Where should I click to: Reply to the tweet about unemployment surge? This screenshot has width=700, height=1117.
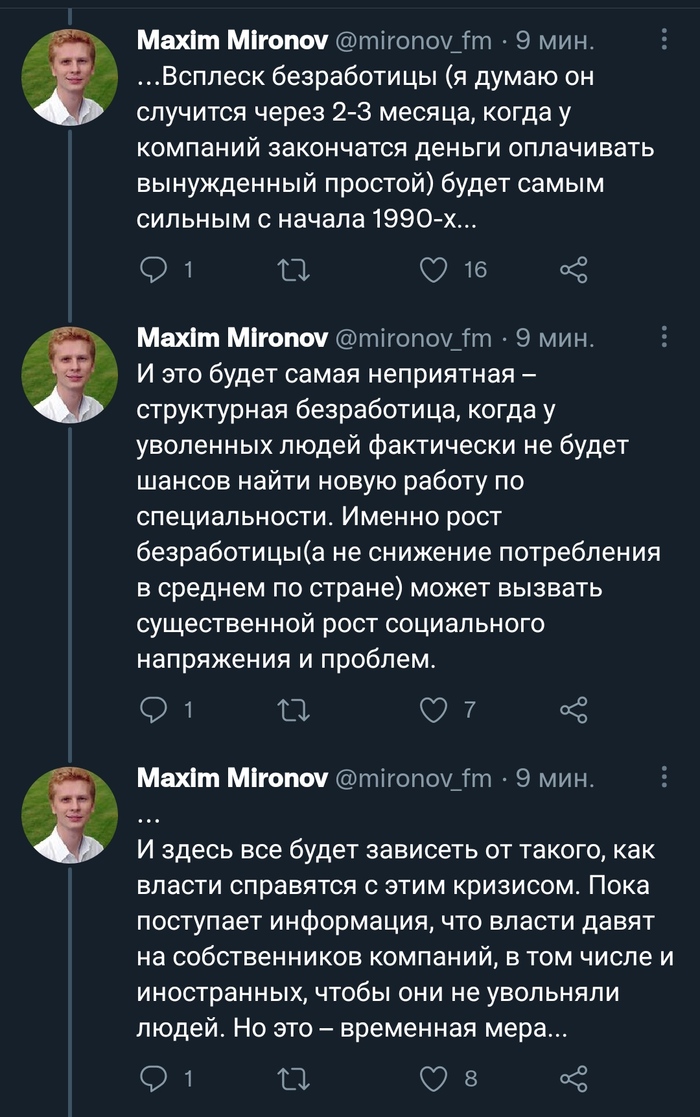coord(154,269)
